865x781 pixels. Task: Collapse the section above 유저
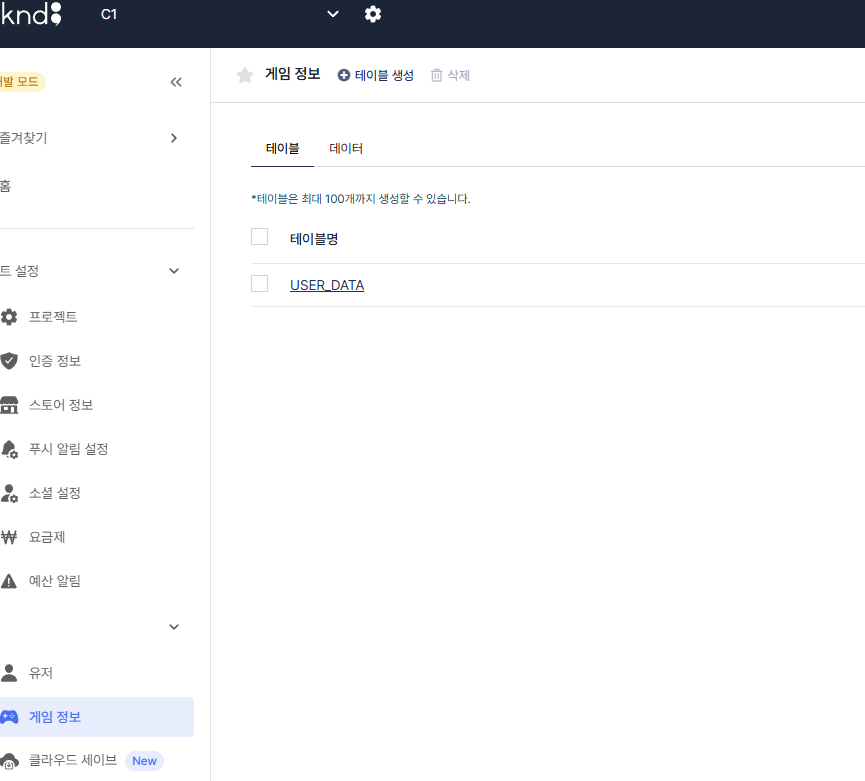[x=174, y=627]
